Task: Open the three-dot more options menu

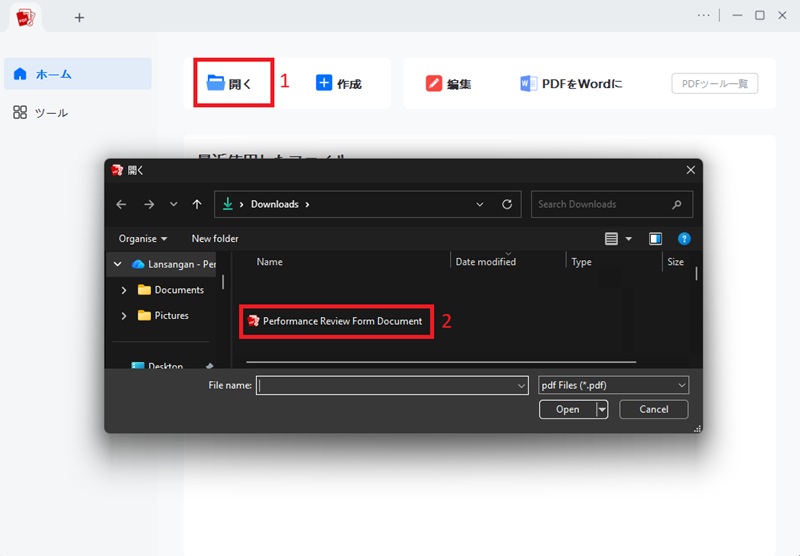Action: (x=704, y=15)
